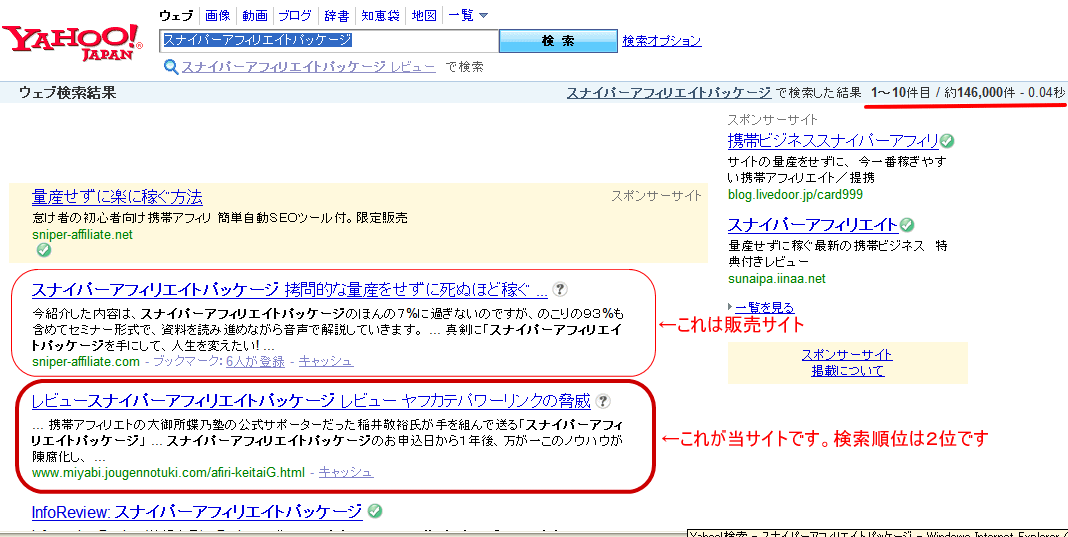This screenshot has height=537, width=1068.
Task: Open the sponsored link 量産せずに楽に稼ぐ方法
Action: pyautogui.click(x=117, y=198)
